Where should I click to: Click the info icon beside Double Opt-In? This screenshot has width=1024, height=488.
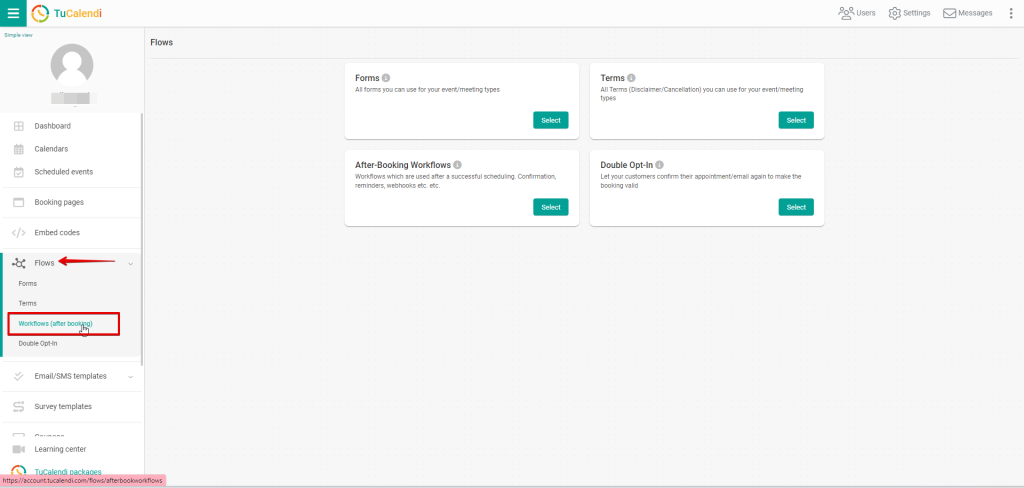tap(660, 165)
